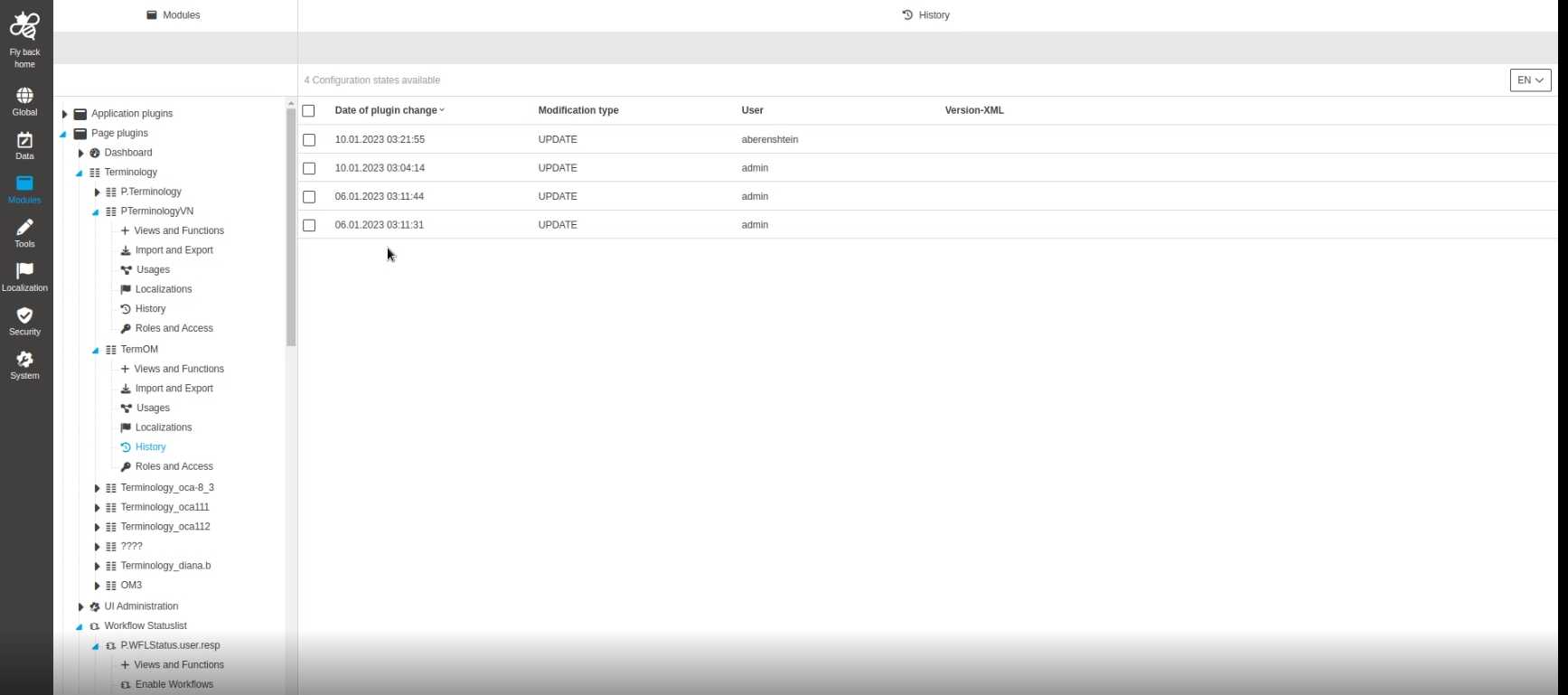Viewport: 1568px width, 695px height.
Task: Switch to the Modules panel header
Action: tap(174, 15)
